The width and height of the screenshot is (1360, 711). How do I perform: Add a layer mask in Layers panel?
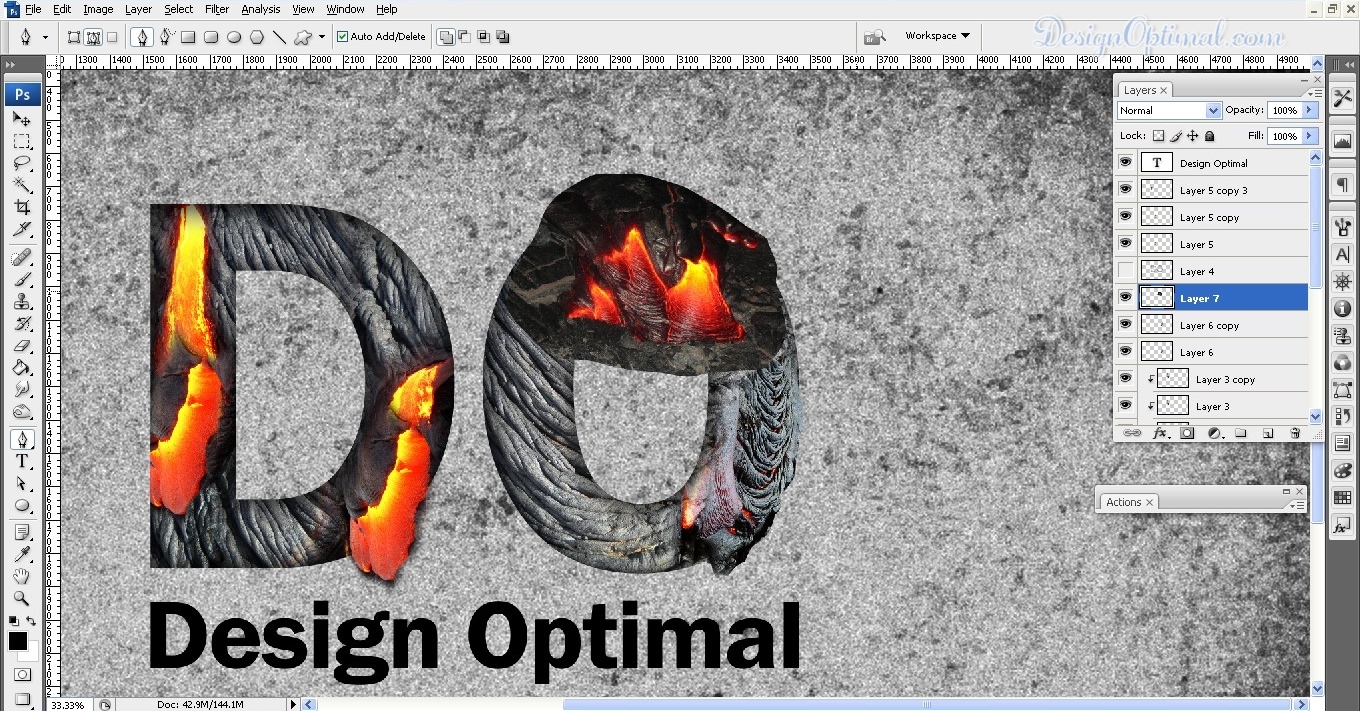pyautogui.click(x=1187, y=433)
